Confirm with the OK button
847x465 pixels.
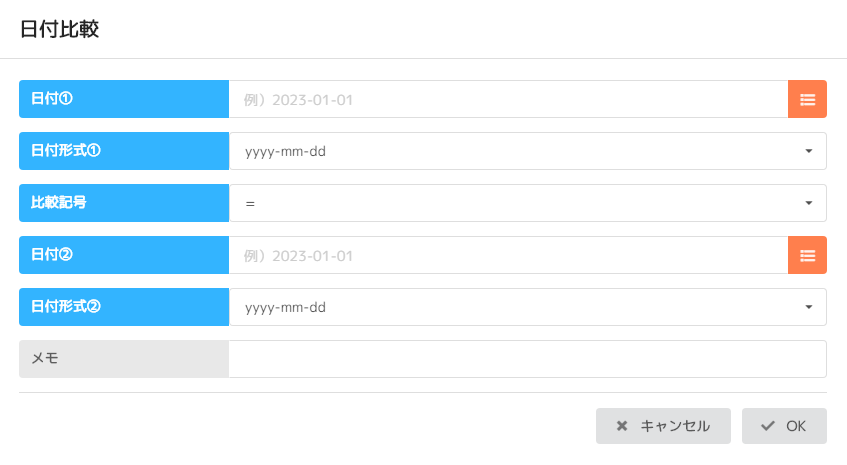pos(784,426)
